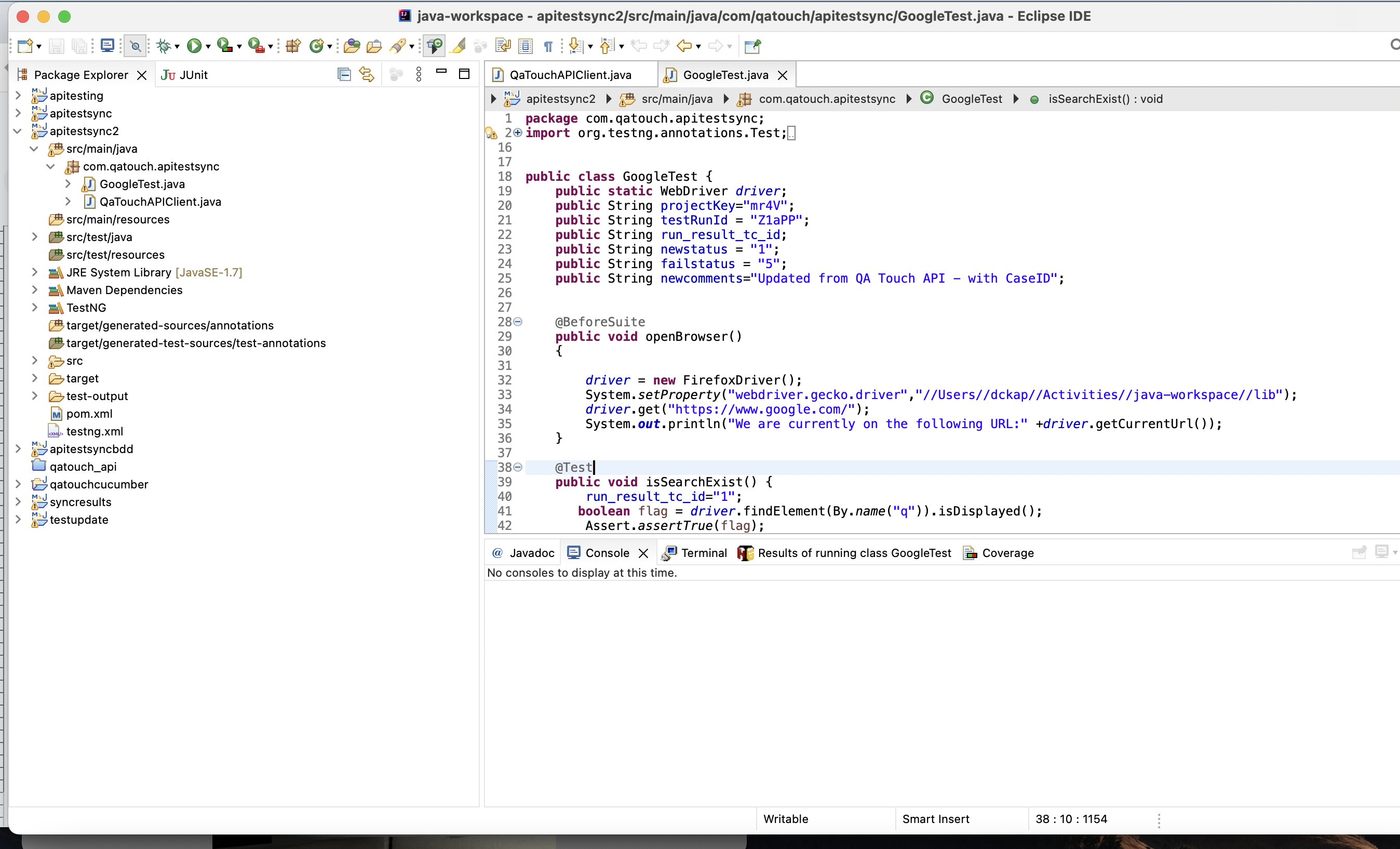Click the Next Annotation down arrow icon

pyautogui.click(x=575, y=46)
